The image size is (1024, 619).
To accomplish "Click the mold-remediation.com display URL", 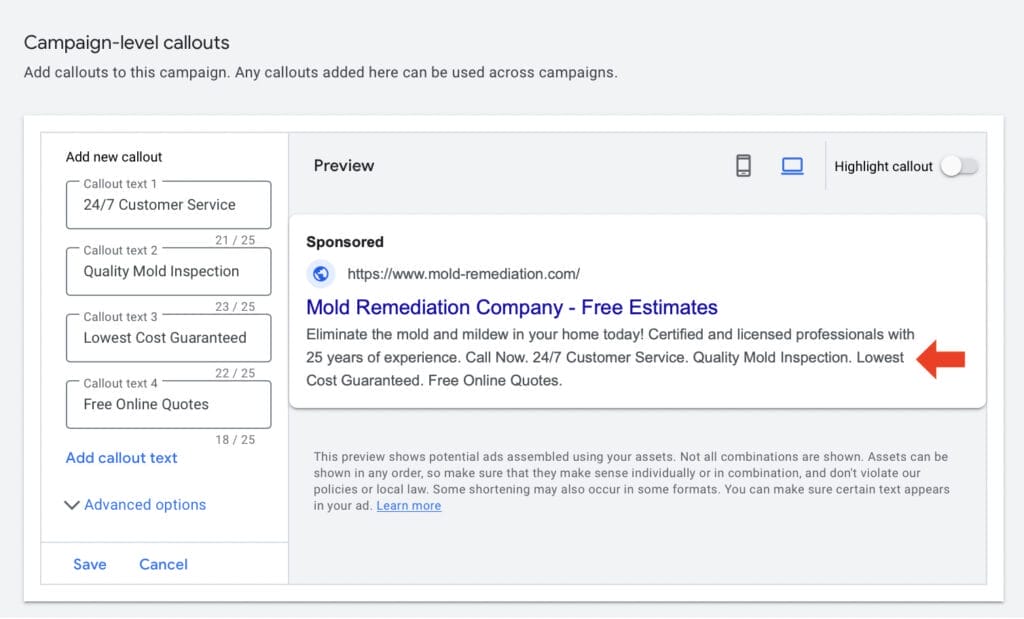I will coord(463,274).
